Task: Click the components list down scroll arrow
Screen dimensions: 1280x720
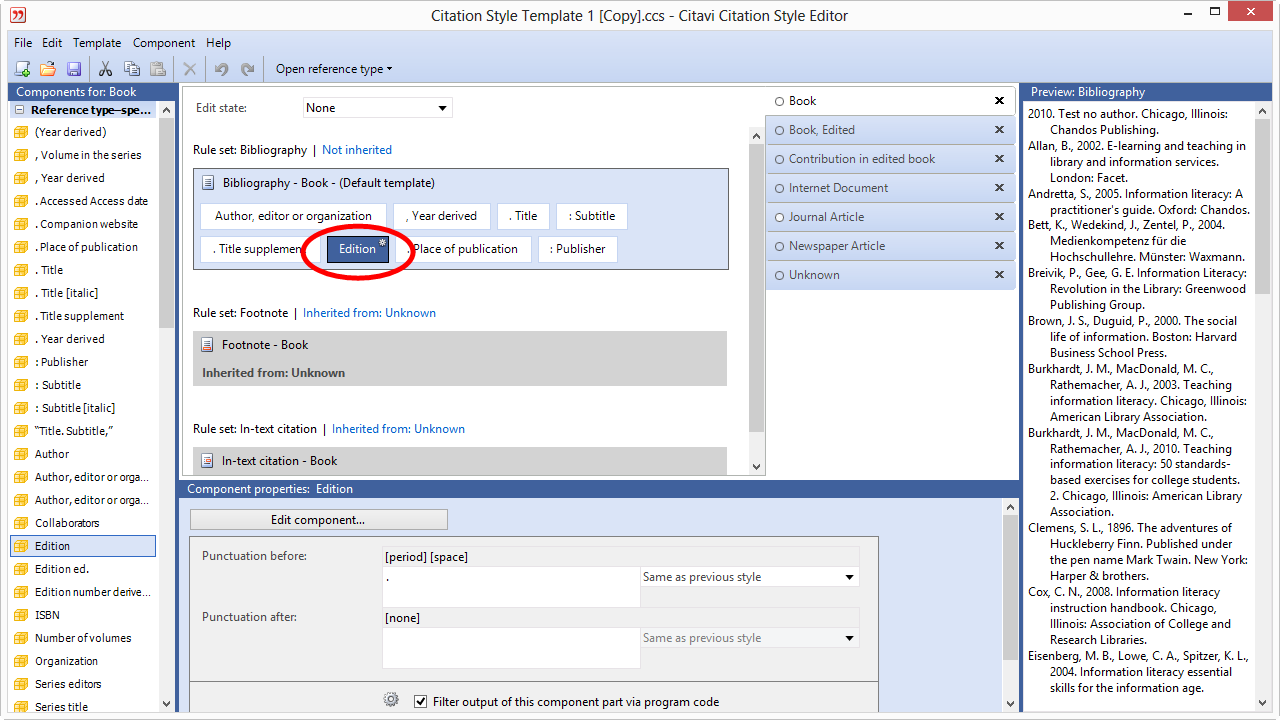Action: pos(166,704)
